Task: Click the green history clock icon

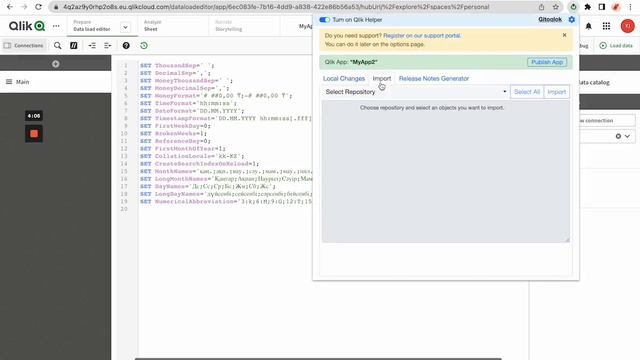Action: click(x=144, y=46)
